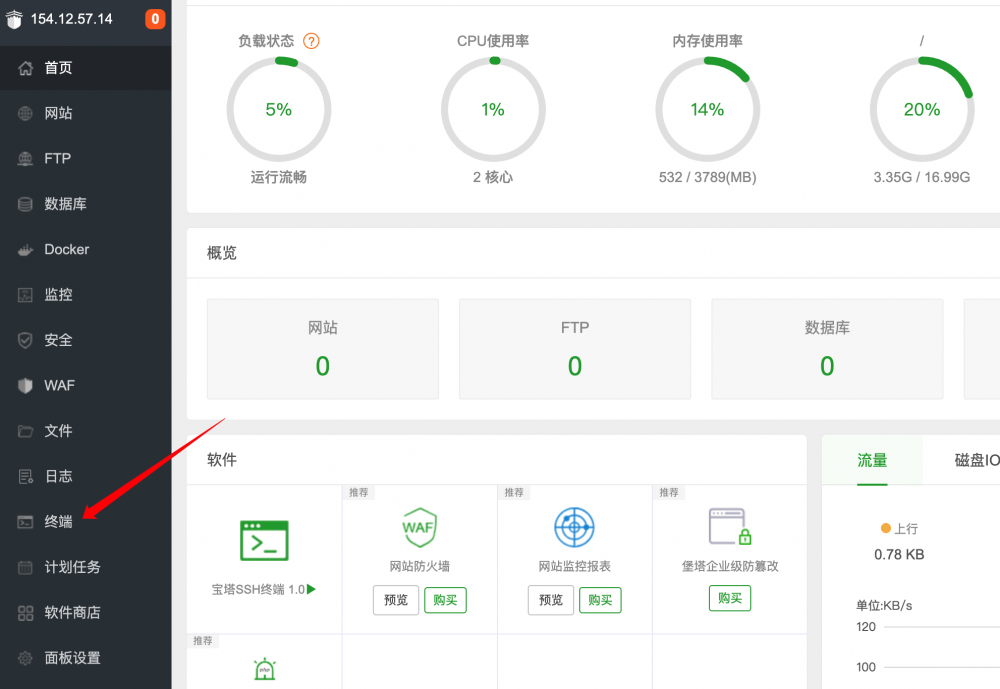Switch to the 磁盘IO tab
Image resolution: width=1000 pixels, height=689 pixels.
point(976,460)
